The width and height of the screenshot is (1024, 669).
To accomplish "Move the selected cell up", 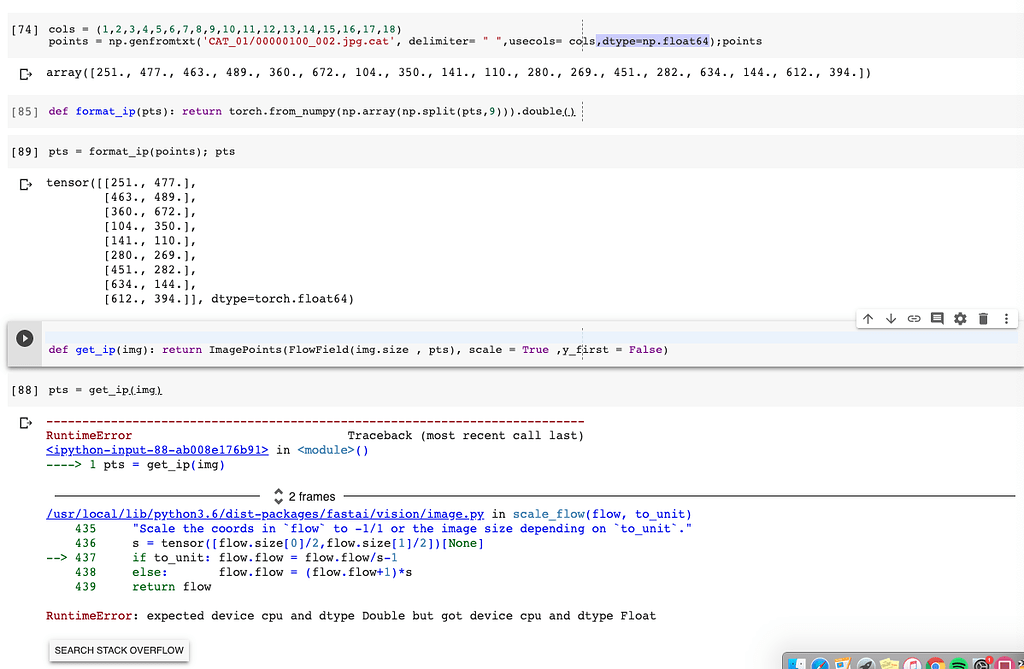I will pos(868,319).
